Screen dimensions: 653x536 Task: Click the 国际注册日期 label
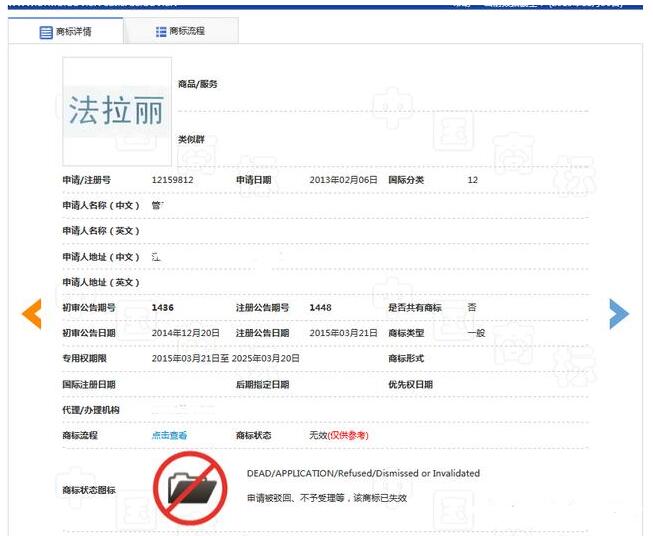point(89,384)
